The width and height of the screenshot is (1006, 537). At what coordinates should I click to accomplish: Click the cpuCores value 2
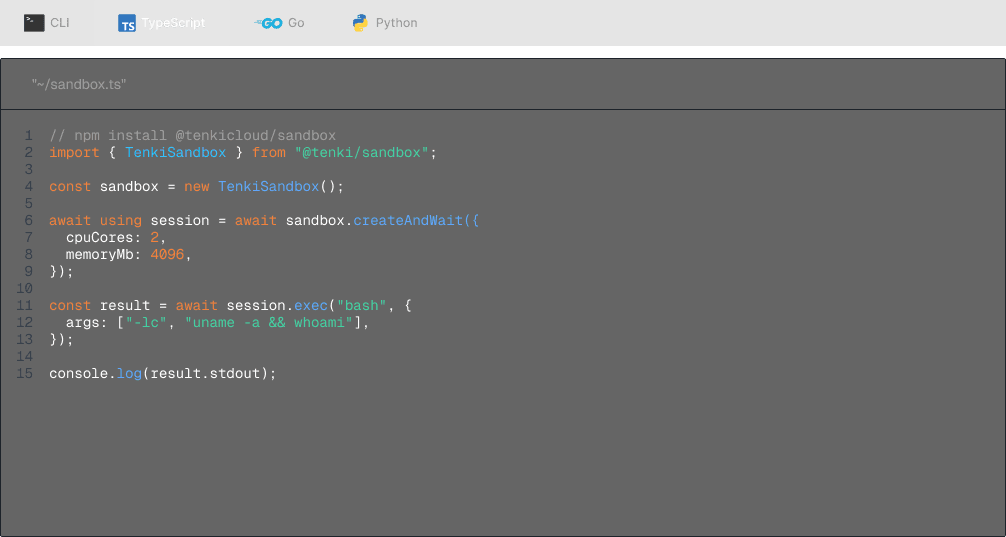coord(155,237)
